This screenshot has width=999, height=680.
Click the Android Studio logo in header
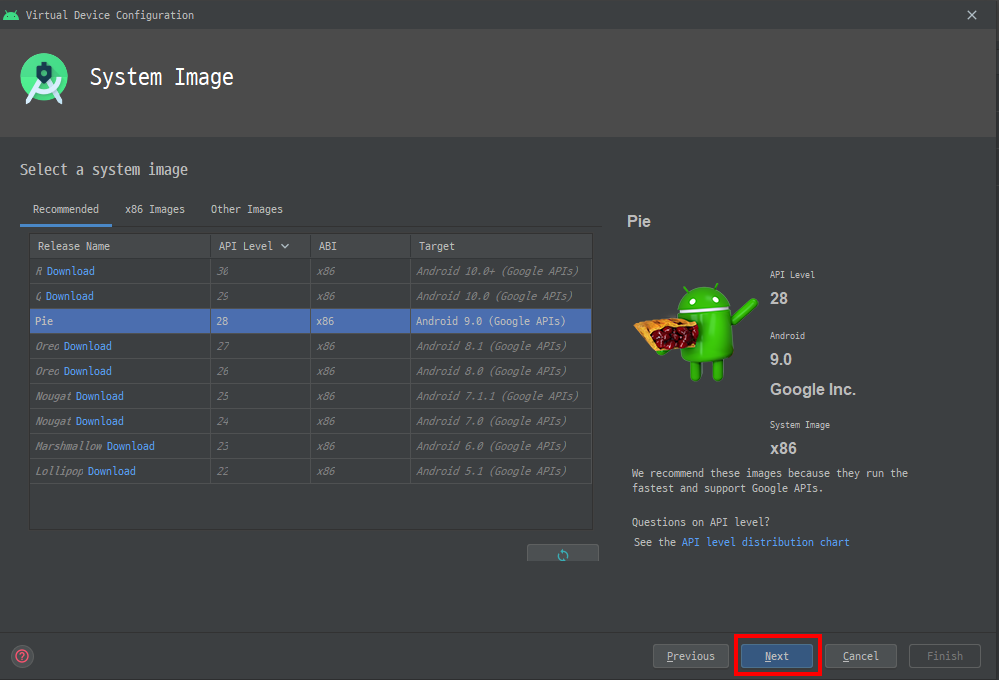(x=44, y=78)
